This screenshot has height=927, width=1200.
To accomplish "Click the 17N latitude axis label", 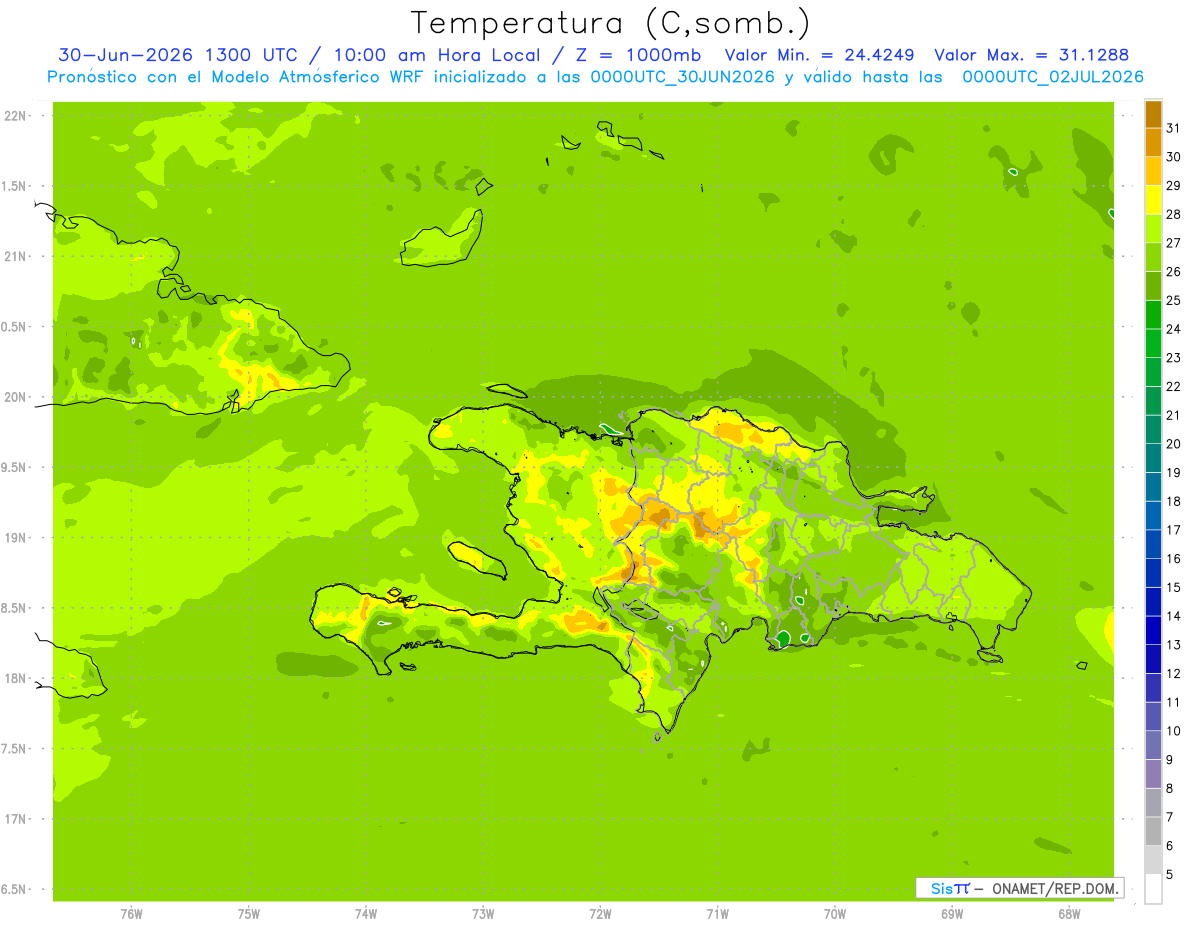I will tap(16, 819).
